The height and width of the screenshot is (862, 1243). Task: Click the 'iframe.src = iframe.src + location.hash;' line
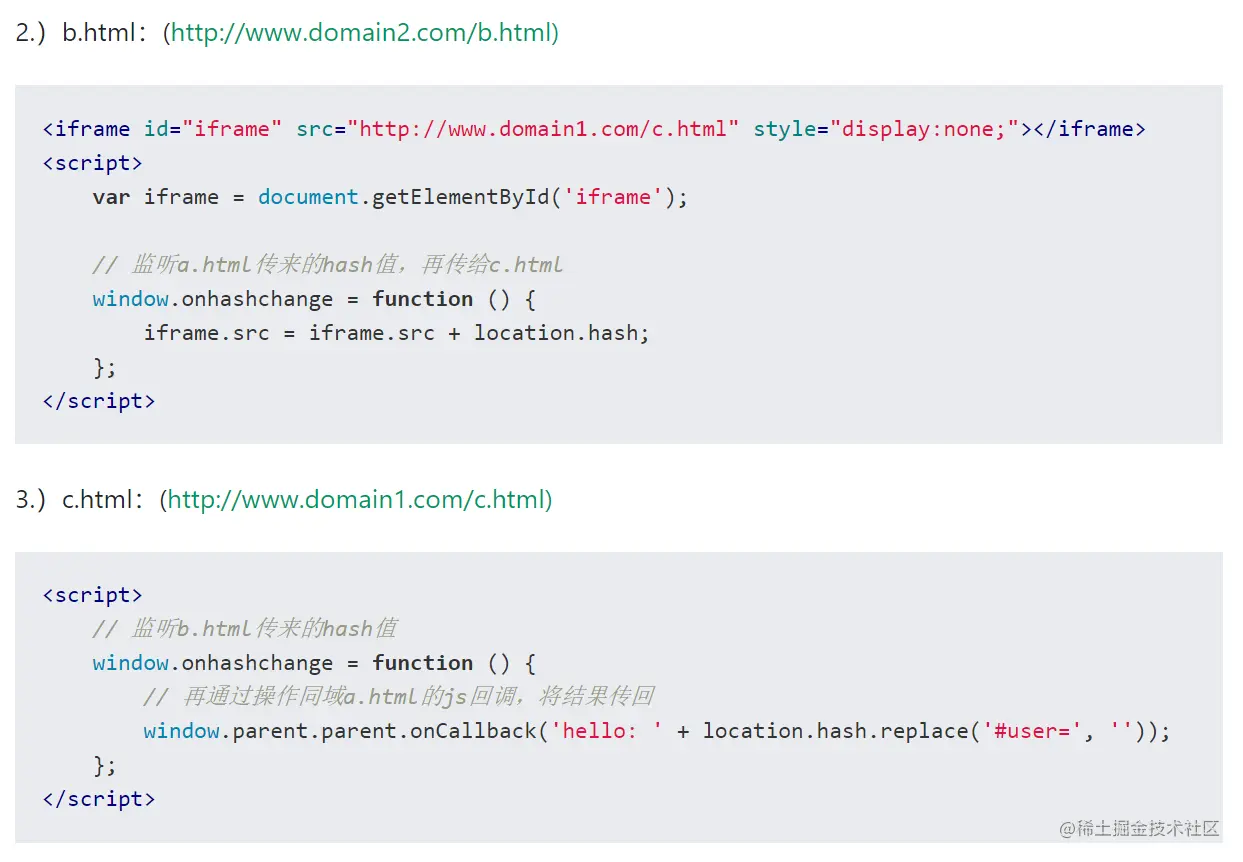pos(397,333)
